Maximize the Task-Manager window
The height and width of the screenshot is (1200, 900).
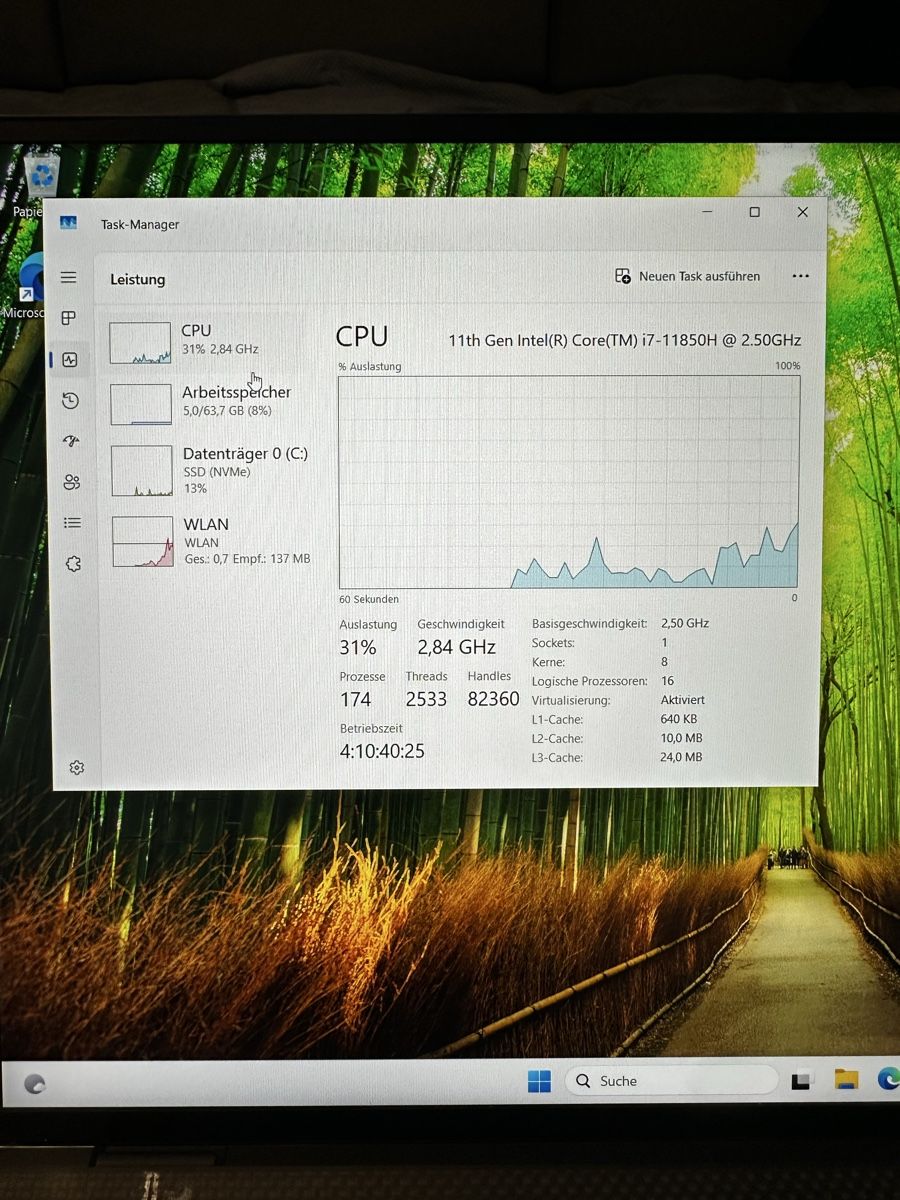(x=754, y=212)
